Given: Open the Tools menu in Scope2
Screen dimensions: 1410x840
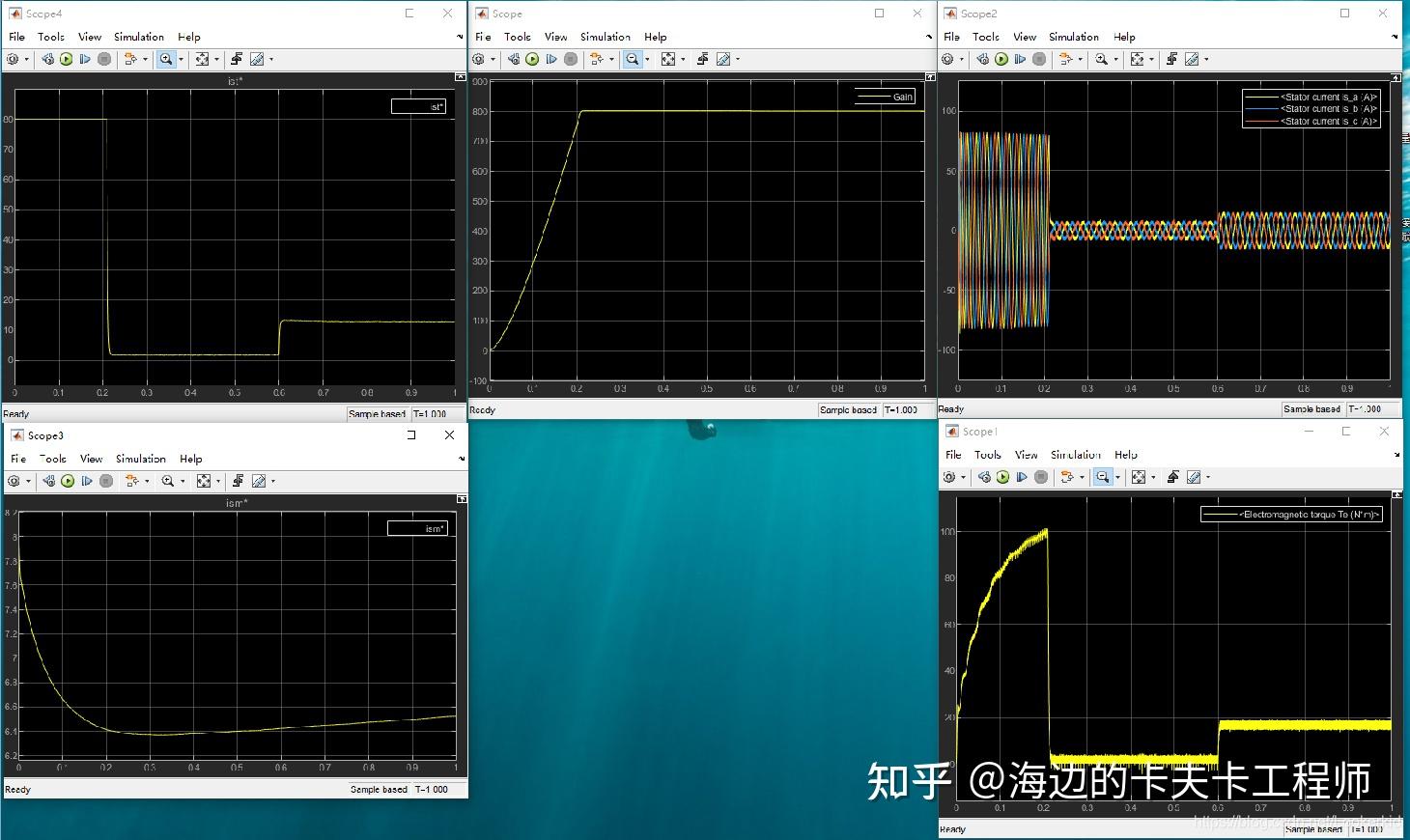Looking at the screenshot, I should click(x=986, y=37).
